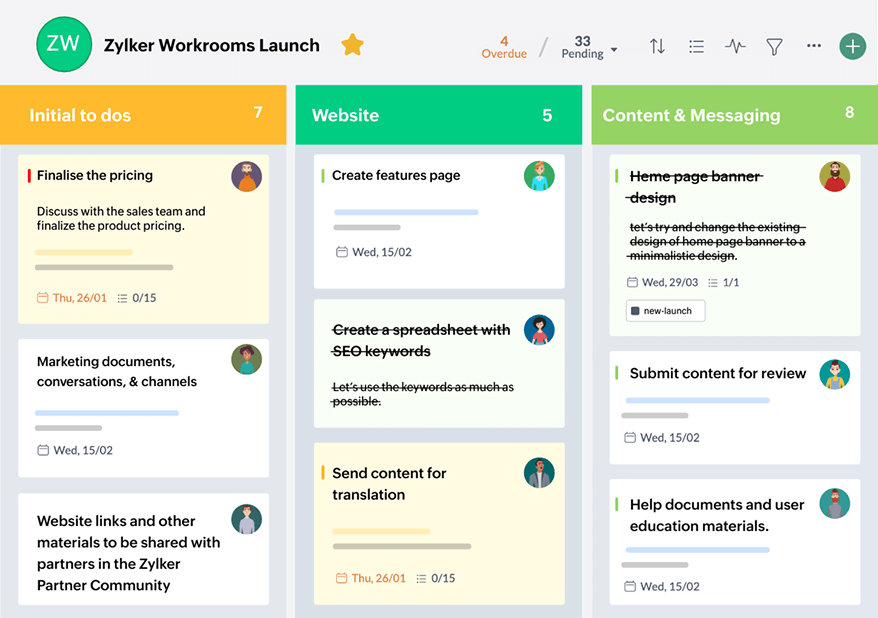
Task: Expand the Pending dropdown arrow
Action: coord(614,49)
